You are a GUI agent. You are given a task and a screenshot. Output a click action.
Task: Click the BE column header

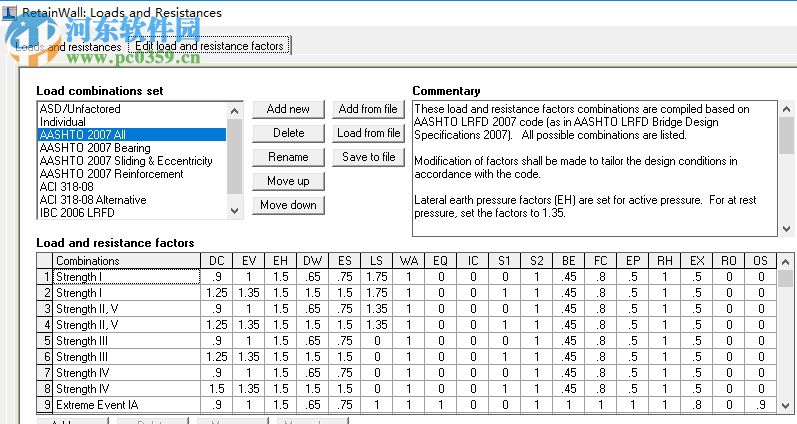click(569, 261)
